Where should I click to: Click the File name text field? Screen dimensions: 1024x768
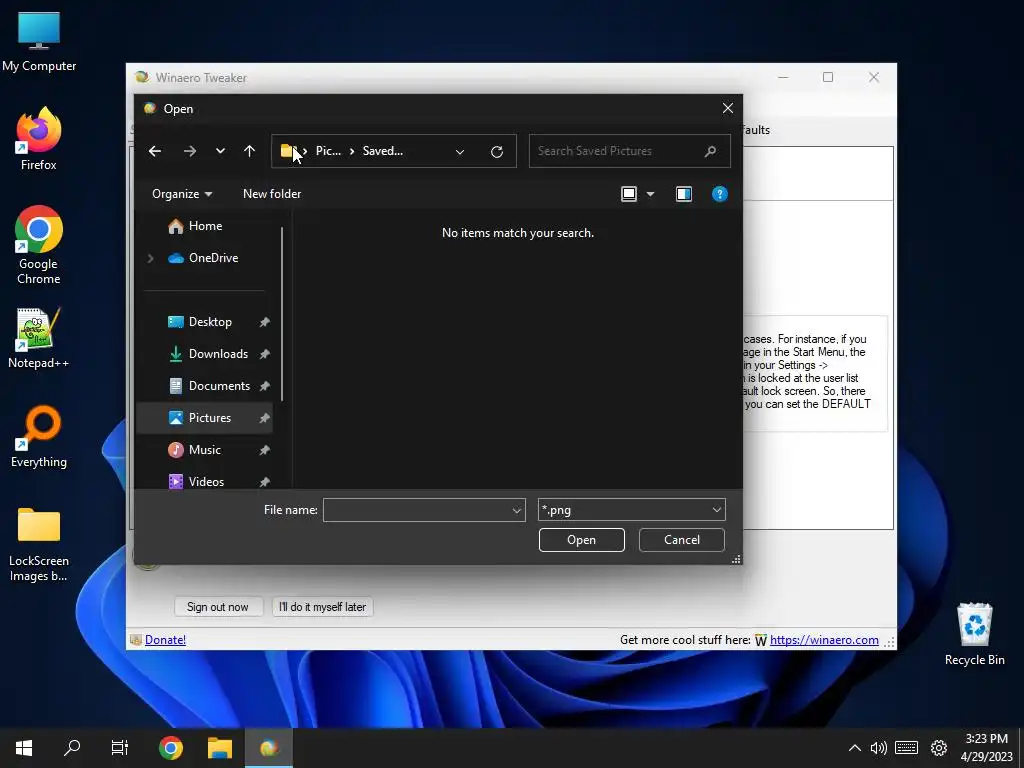click(417, 510)
